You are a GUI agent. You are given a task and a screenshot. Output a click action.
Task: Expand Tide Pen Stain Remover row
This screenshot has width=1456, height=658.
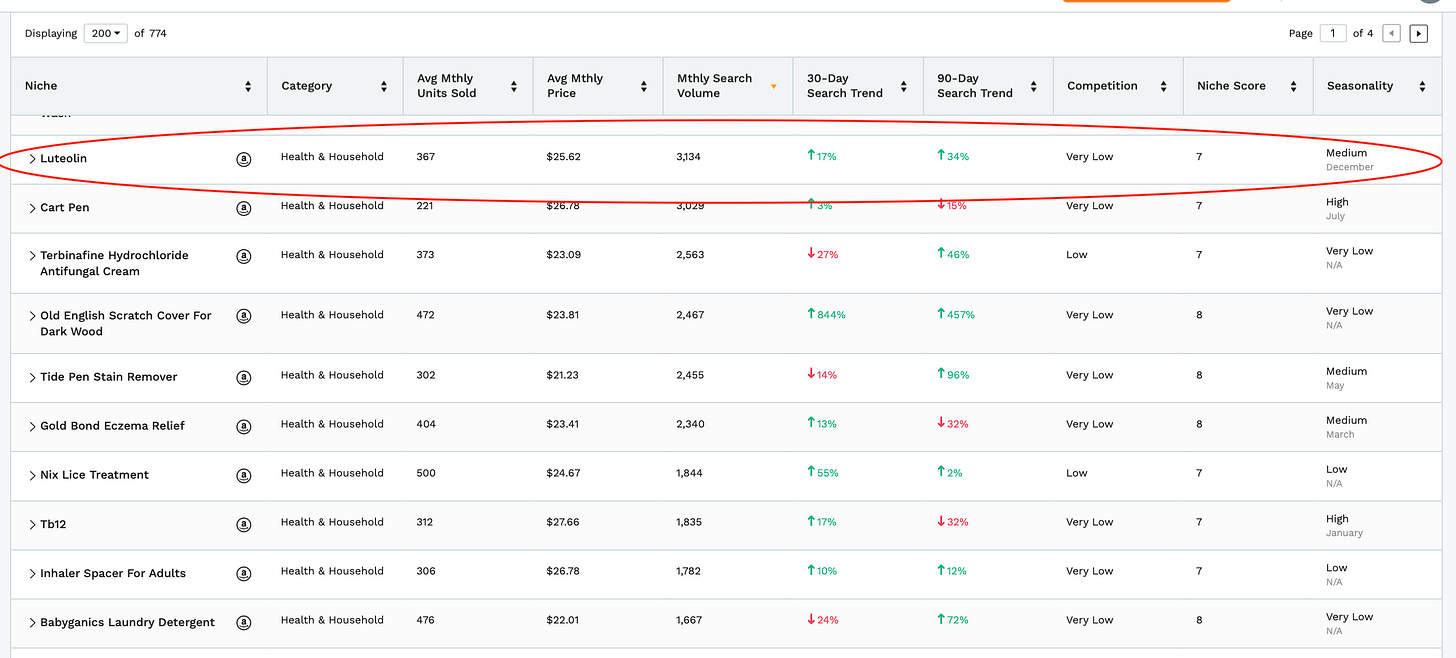pos(32,378)
